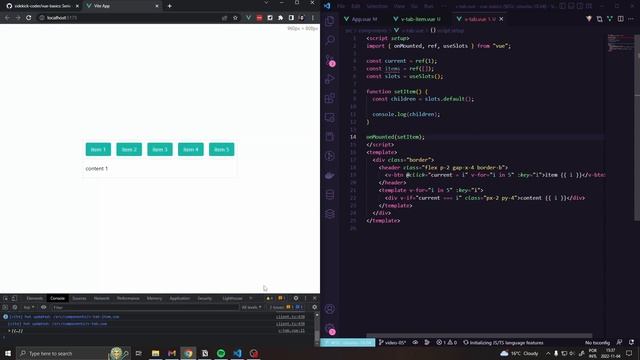Open the VS Code Search view
This screenshot has height=360, width=640.
tap(330, 40)
